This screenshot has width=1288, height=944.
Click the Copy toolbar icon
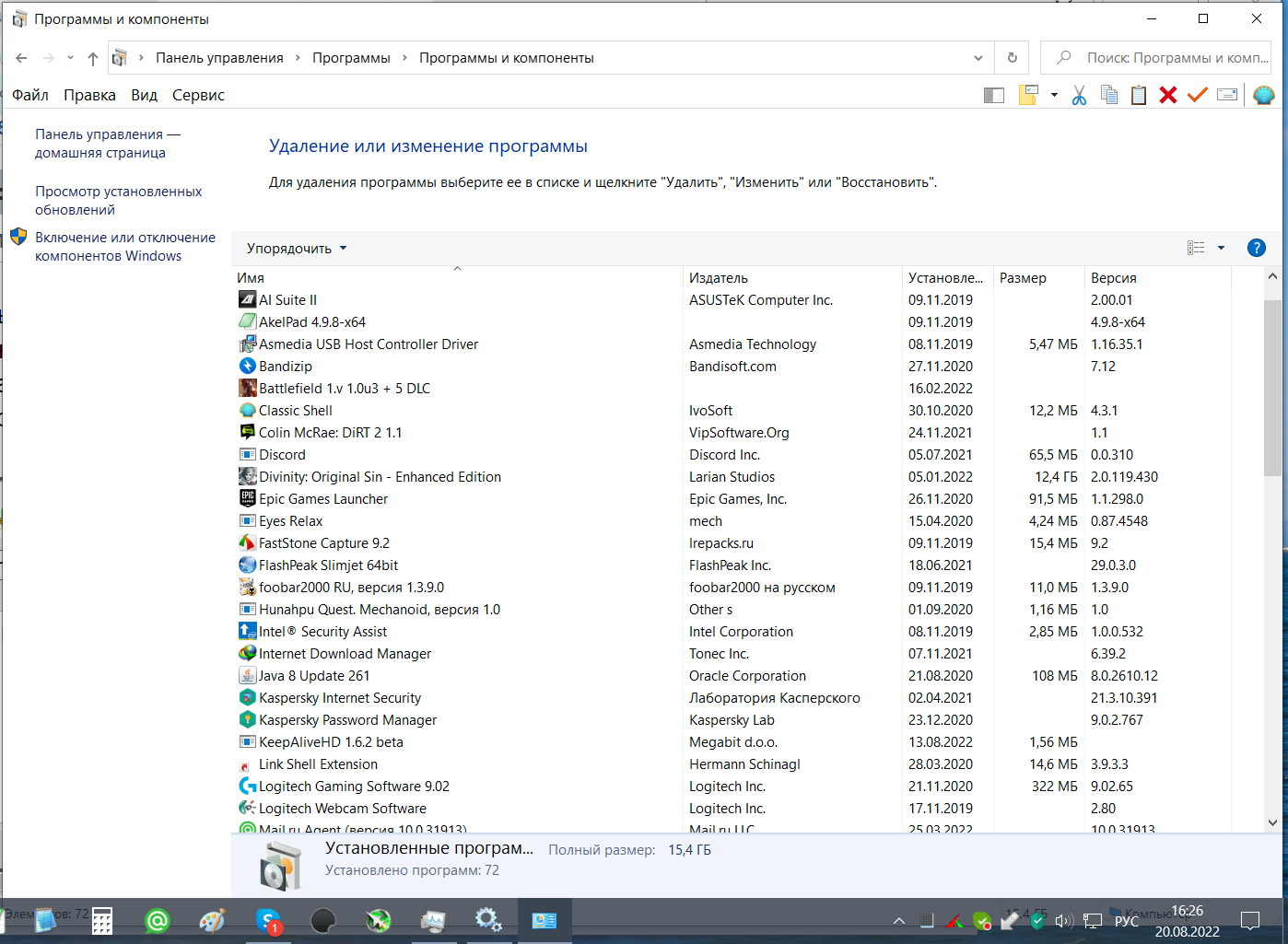tap(1109, 95)
